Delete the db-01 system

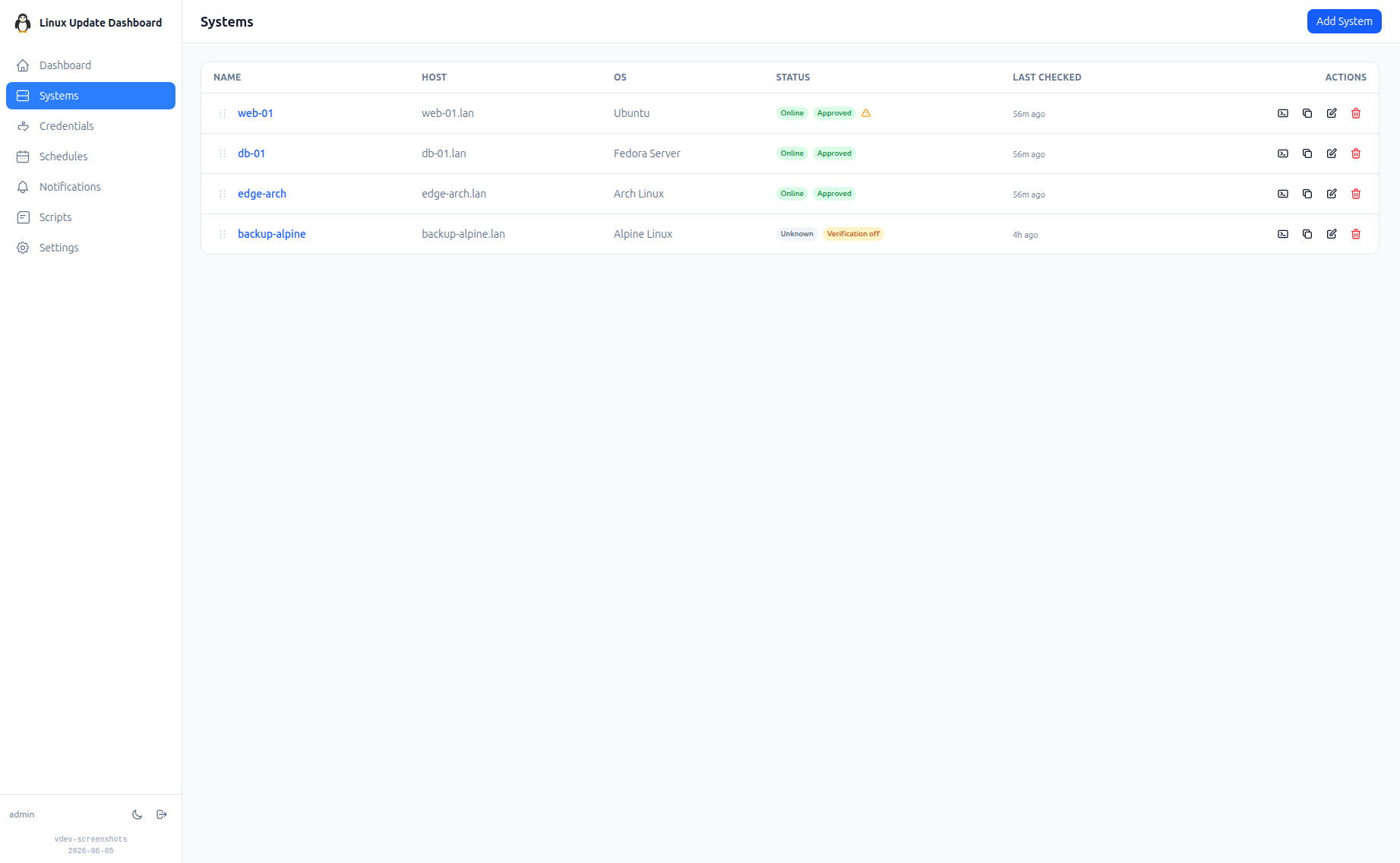(x=1356, y=153)
